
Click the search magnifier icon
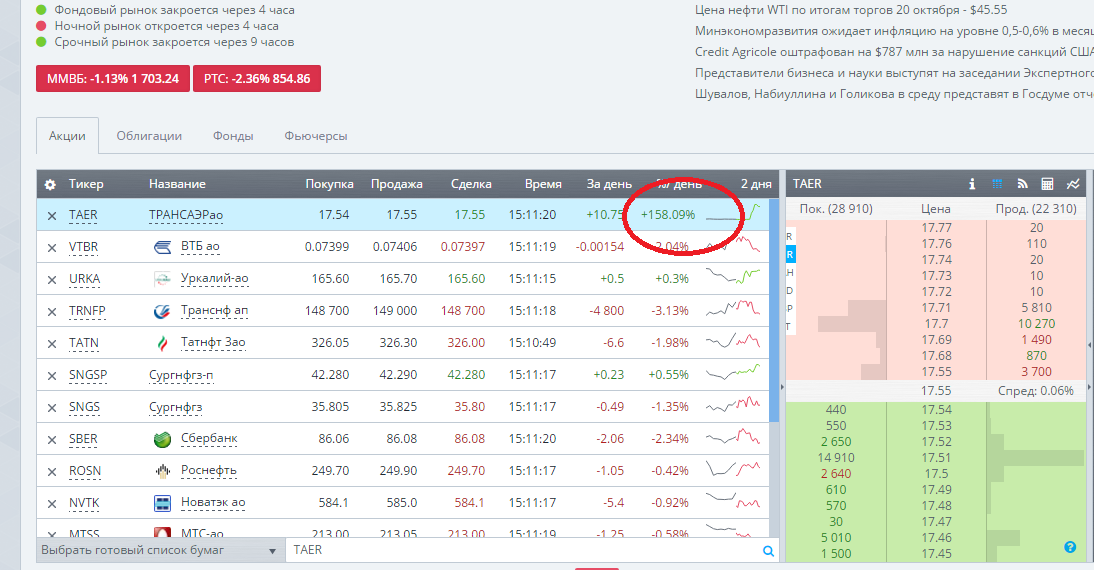[768, 551]
